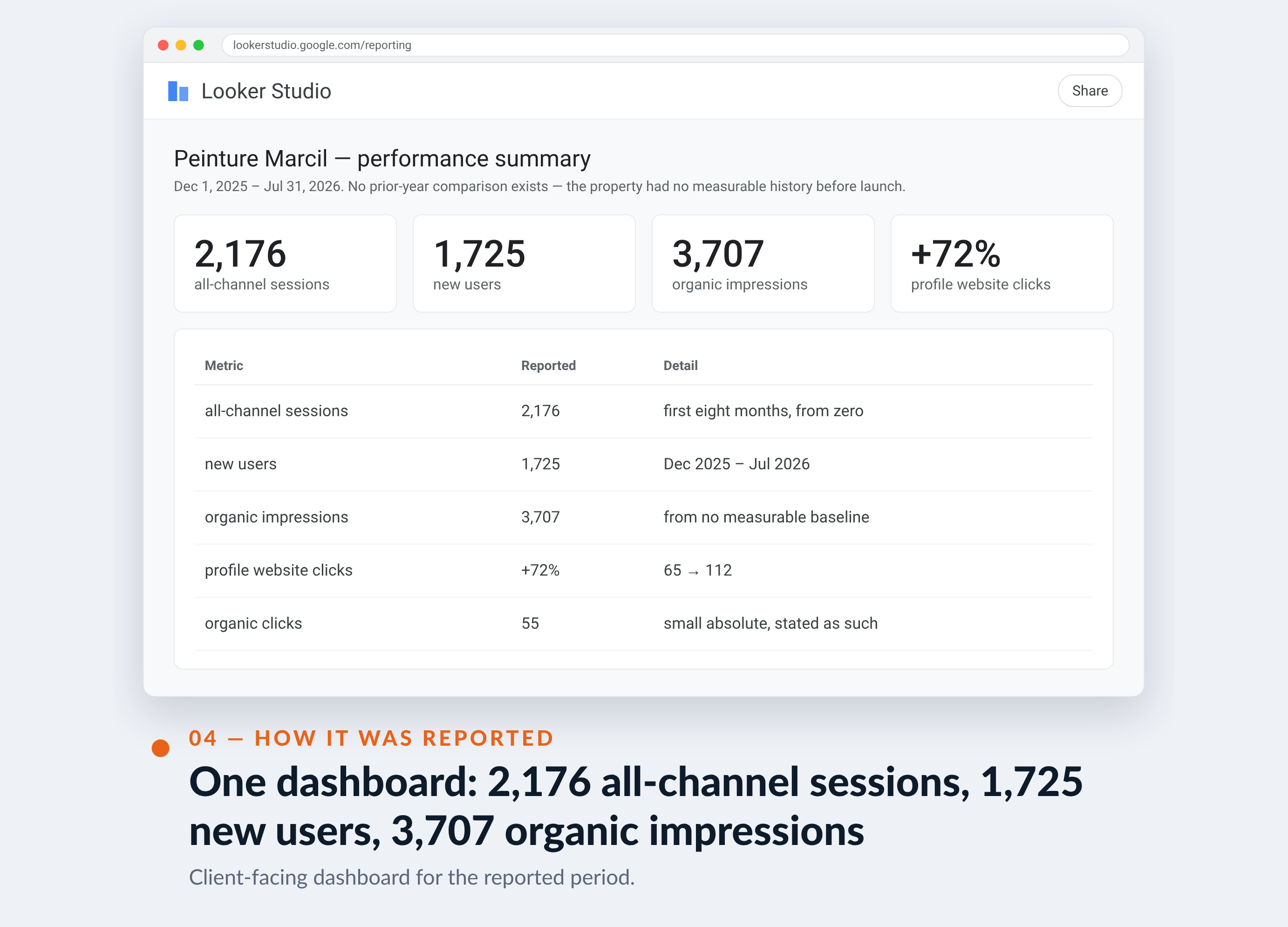Click the red close window dot

163,45
